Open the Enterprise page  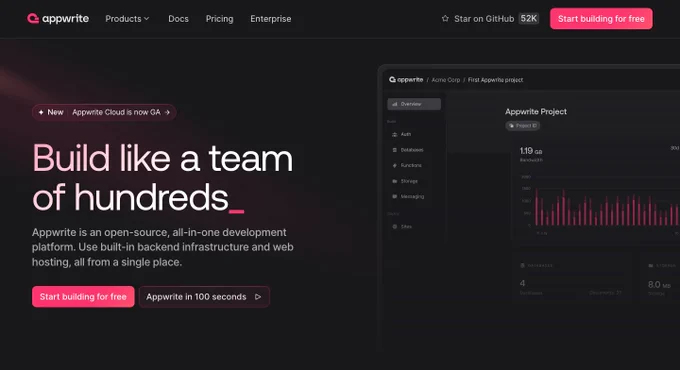(x=271, y=19)
